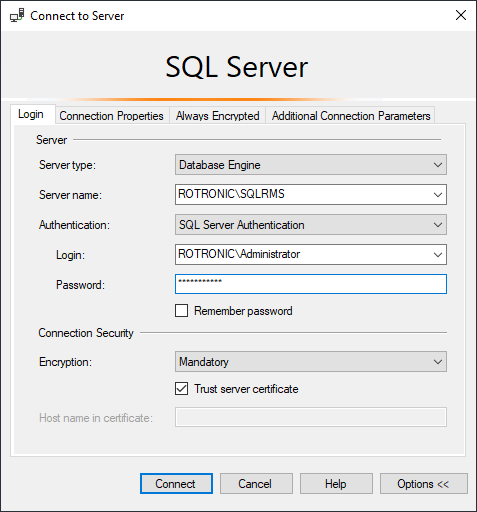477x512 pixels.
Task: Click the Host name in certificate field
Action: point(311,417)
